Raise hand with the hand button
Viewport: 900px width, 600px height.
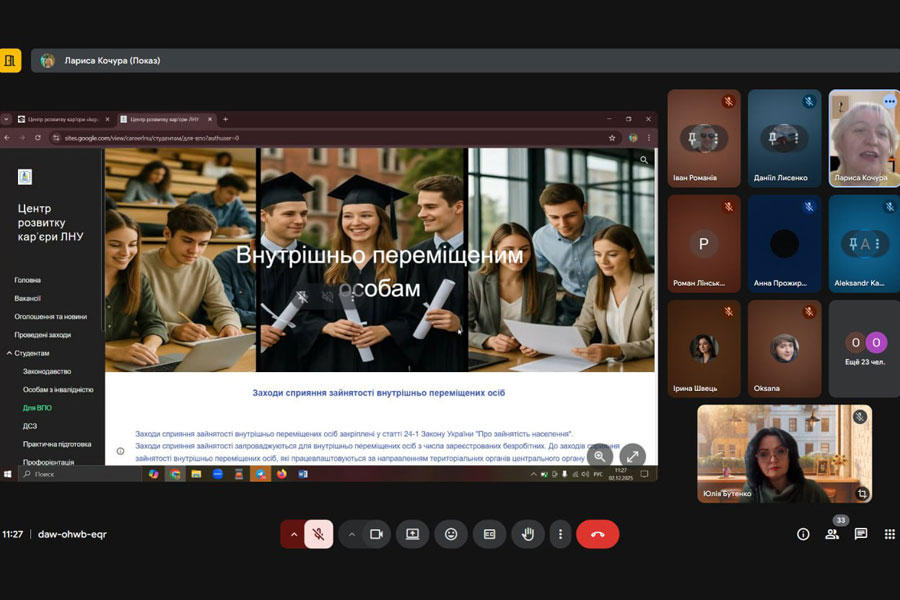click(528, 534)
